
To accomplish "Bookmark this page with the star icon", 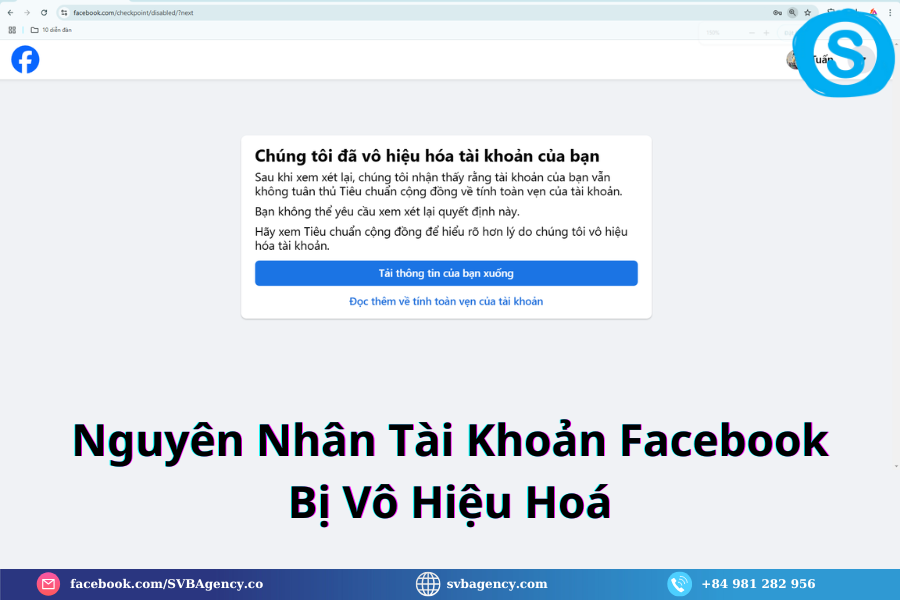I will [808, 13].
